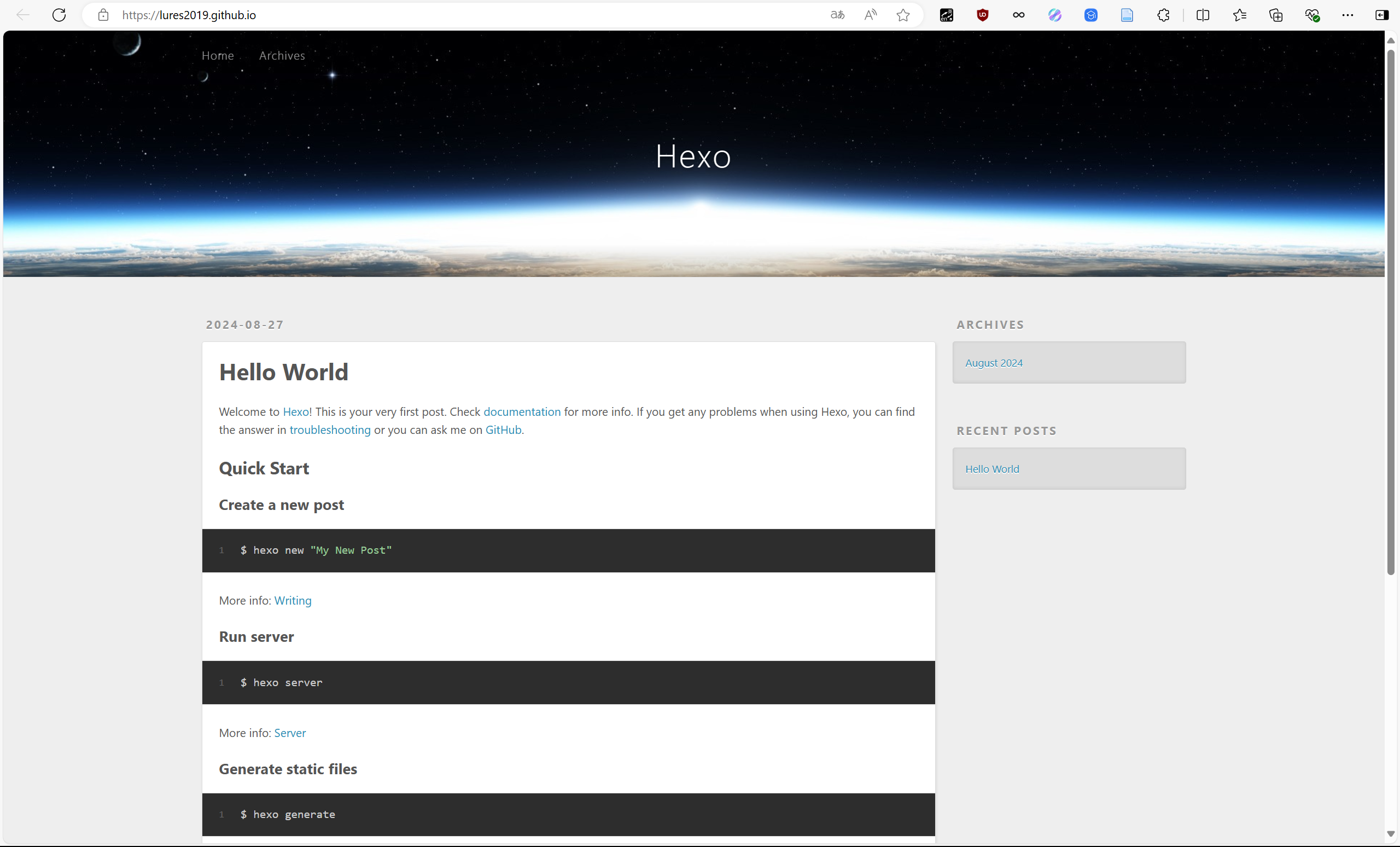Open the uBlock Origin extension icon

click(x=982, y=15)
